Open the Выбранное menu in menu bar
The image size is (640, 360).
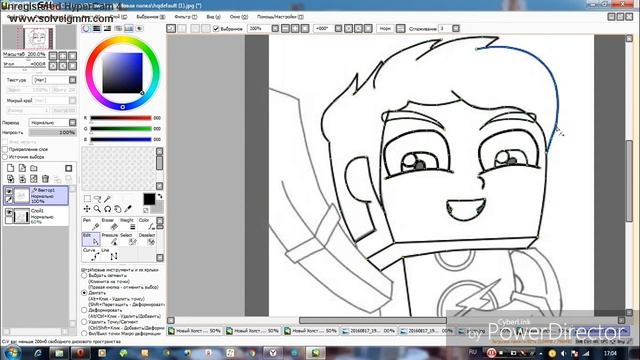coord(150,17)
